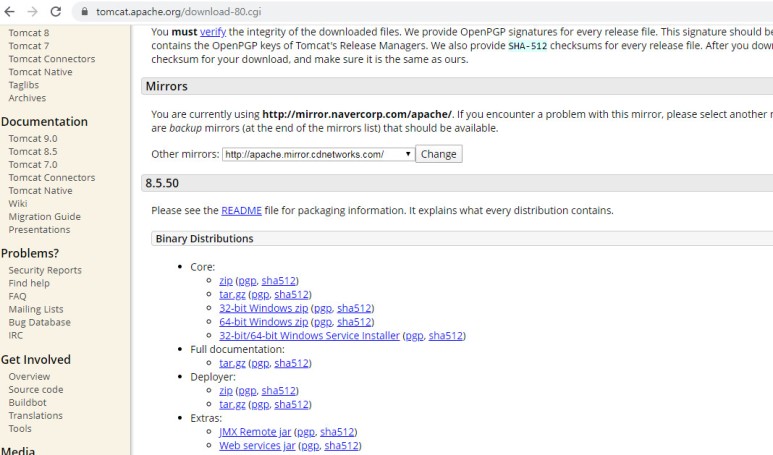This screenshot has width=773, height=455.
Task: Open the Migration Guide
Action: 44,217
